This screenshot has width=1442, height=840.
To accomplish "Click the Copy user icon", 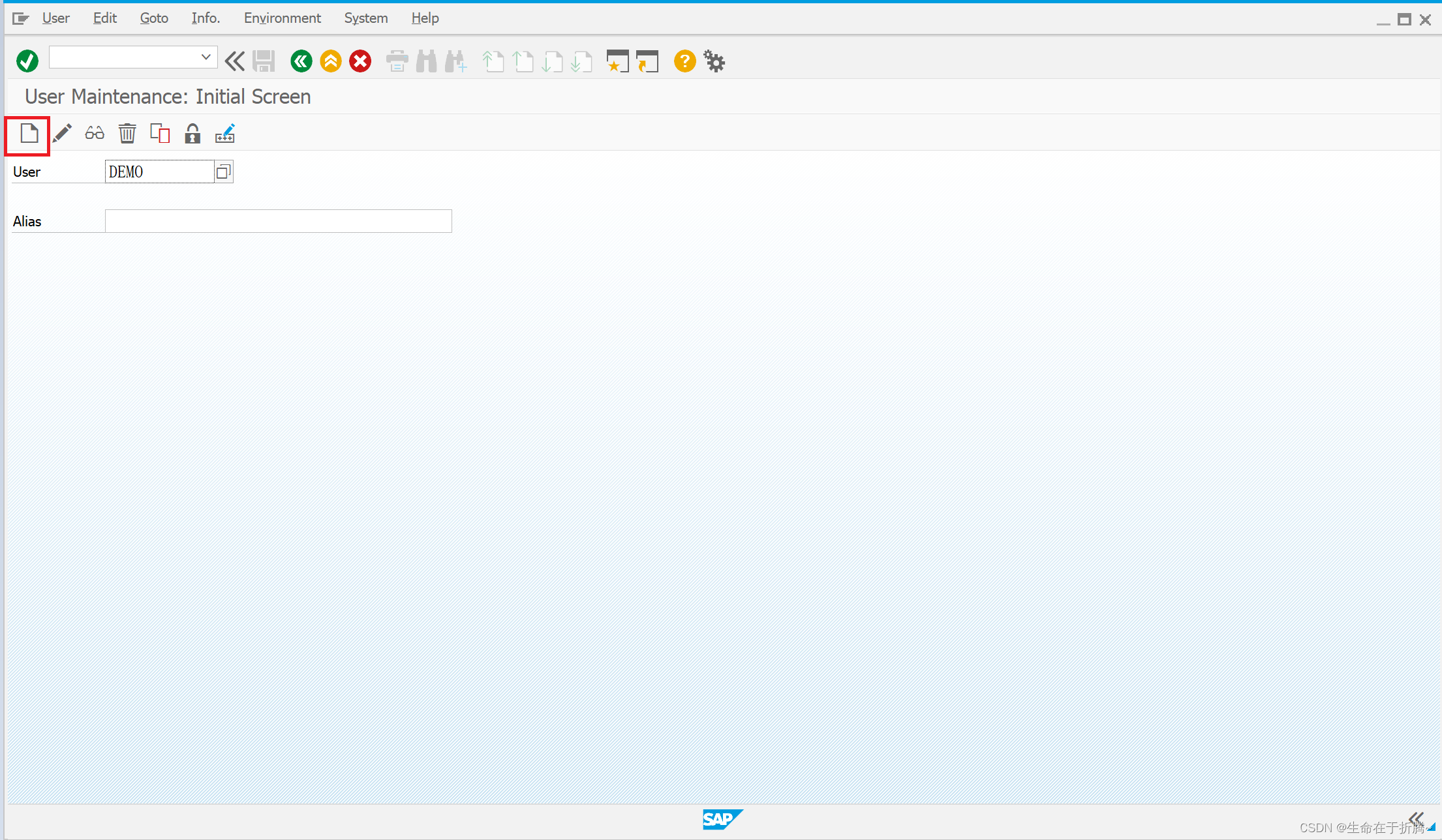I will (160, 134).
